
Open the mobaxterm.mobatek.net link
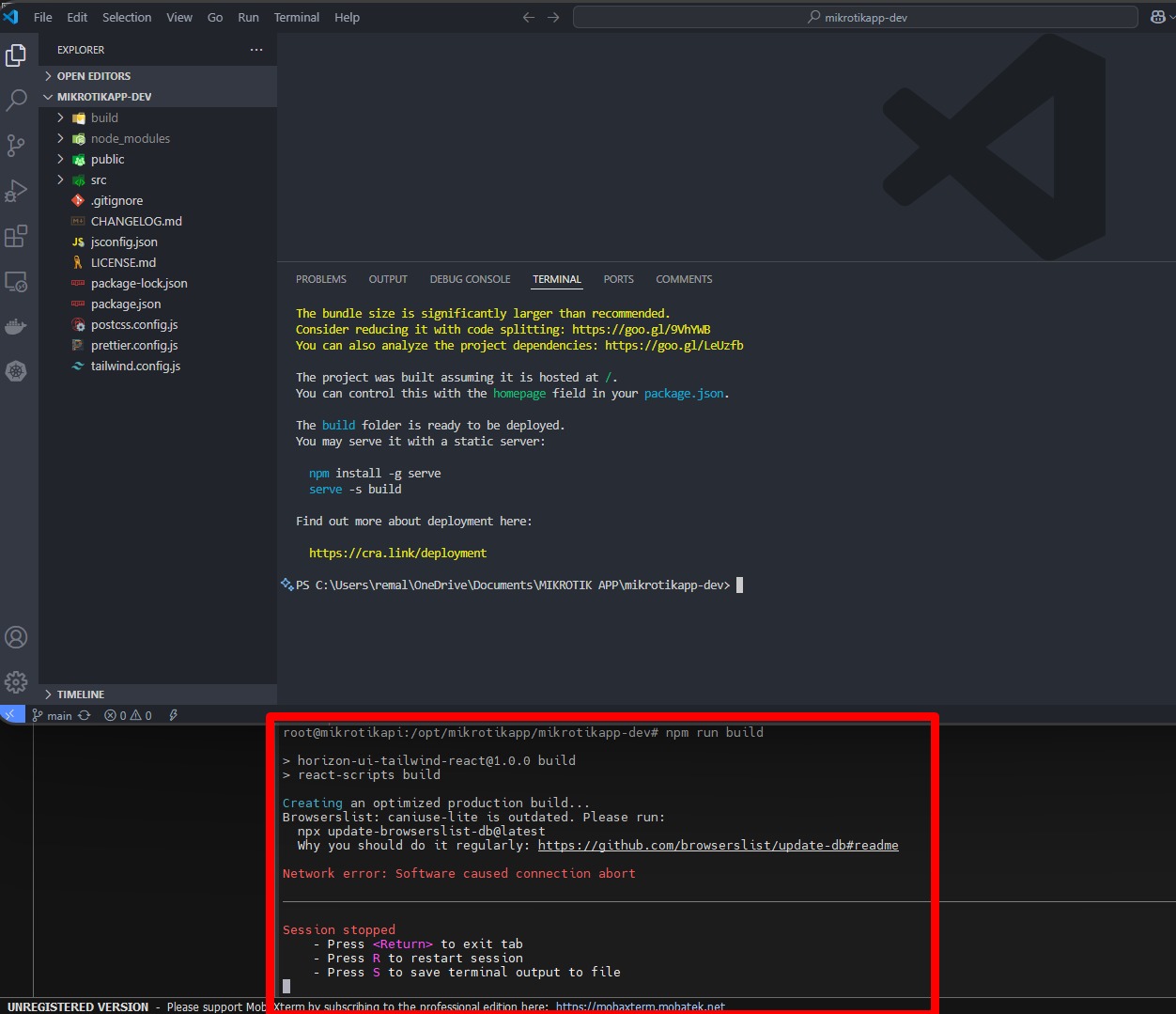641,1006
